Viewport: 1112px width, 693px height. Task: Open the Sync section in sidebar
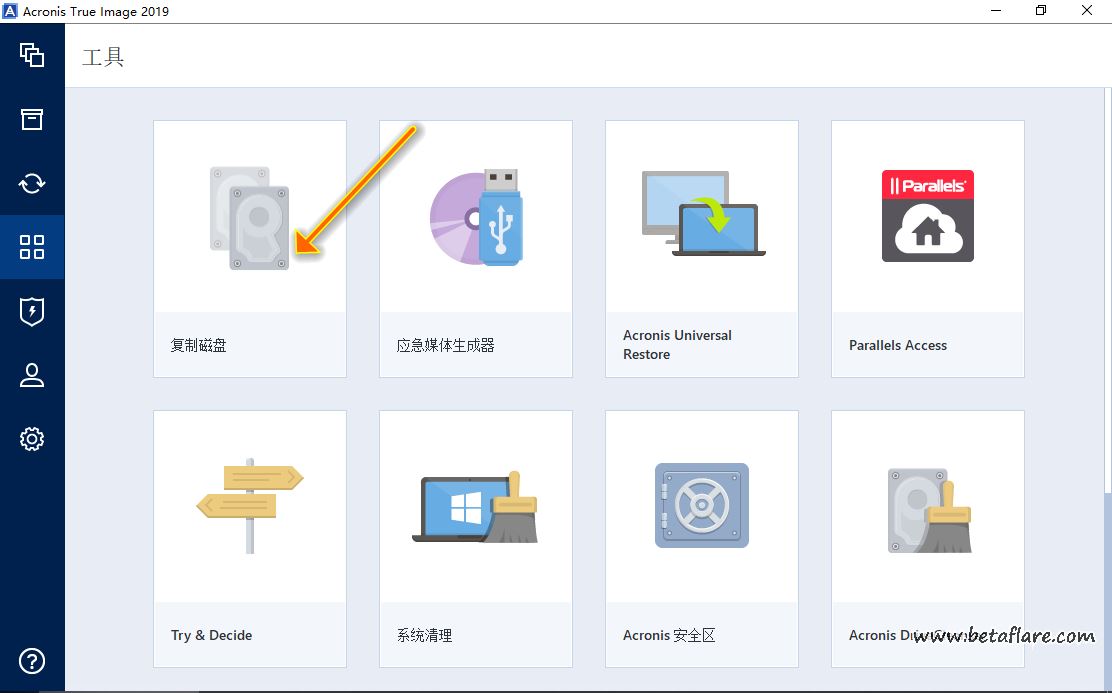pyautogui.click(x=32, y=183)
